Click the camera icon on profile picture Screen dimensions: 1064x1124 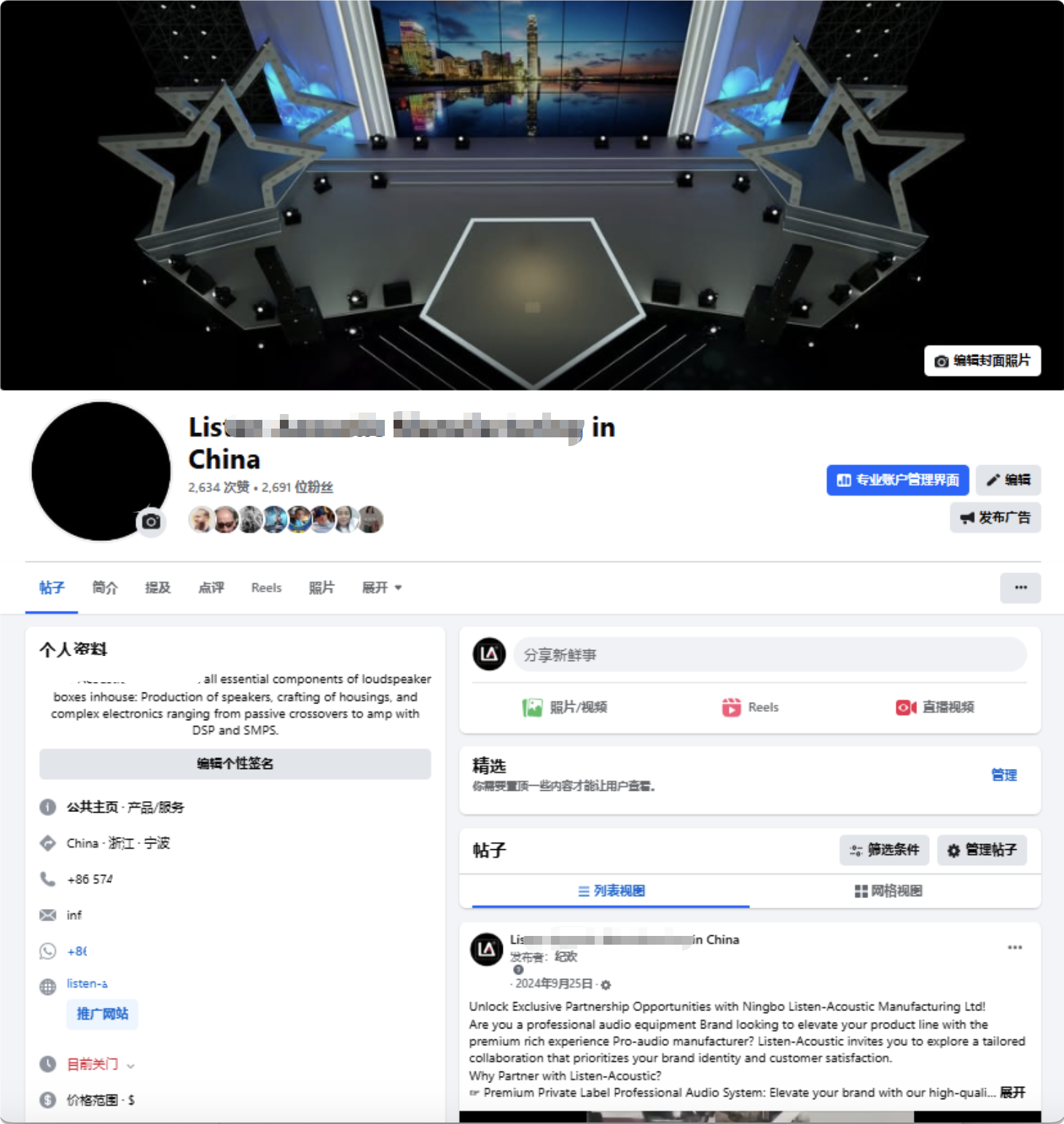click(x=152, y=521)
